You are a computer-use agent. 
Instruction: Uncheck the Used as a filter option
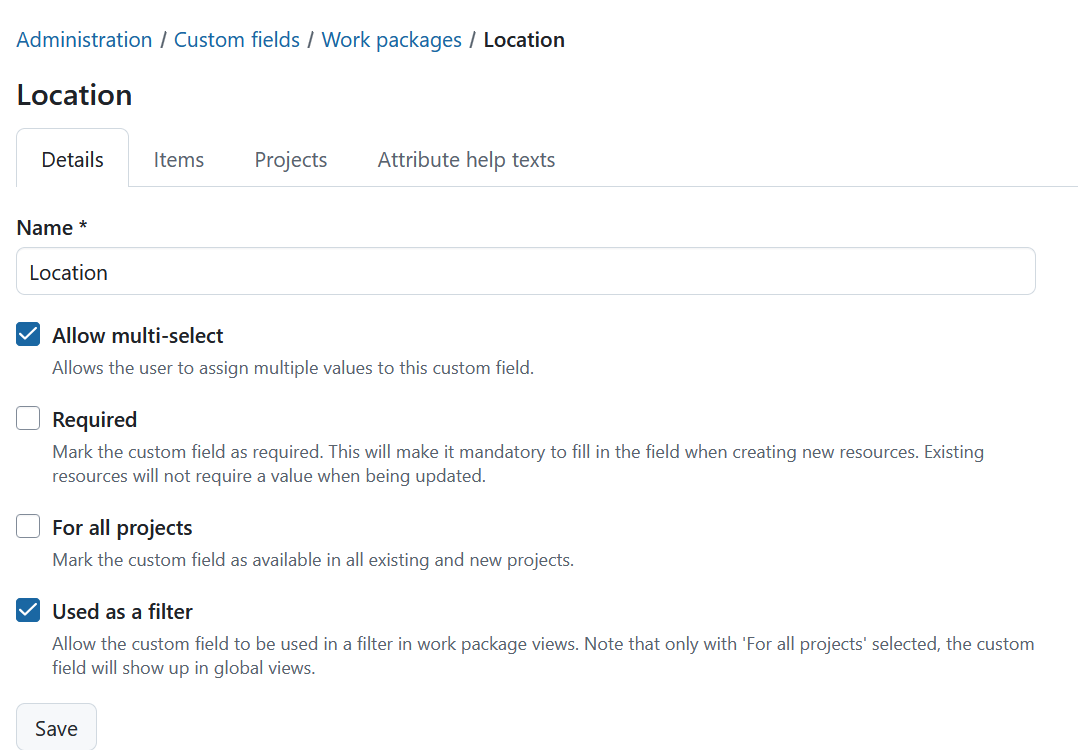[x=27, y=609]
